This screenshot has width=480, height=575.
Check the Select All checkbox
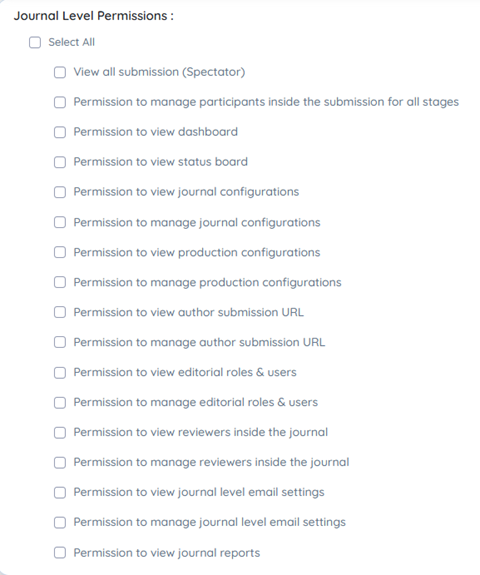point(35,43)
